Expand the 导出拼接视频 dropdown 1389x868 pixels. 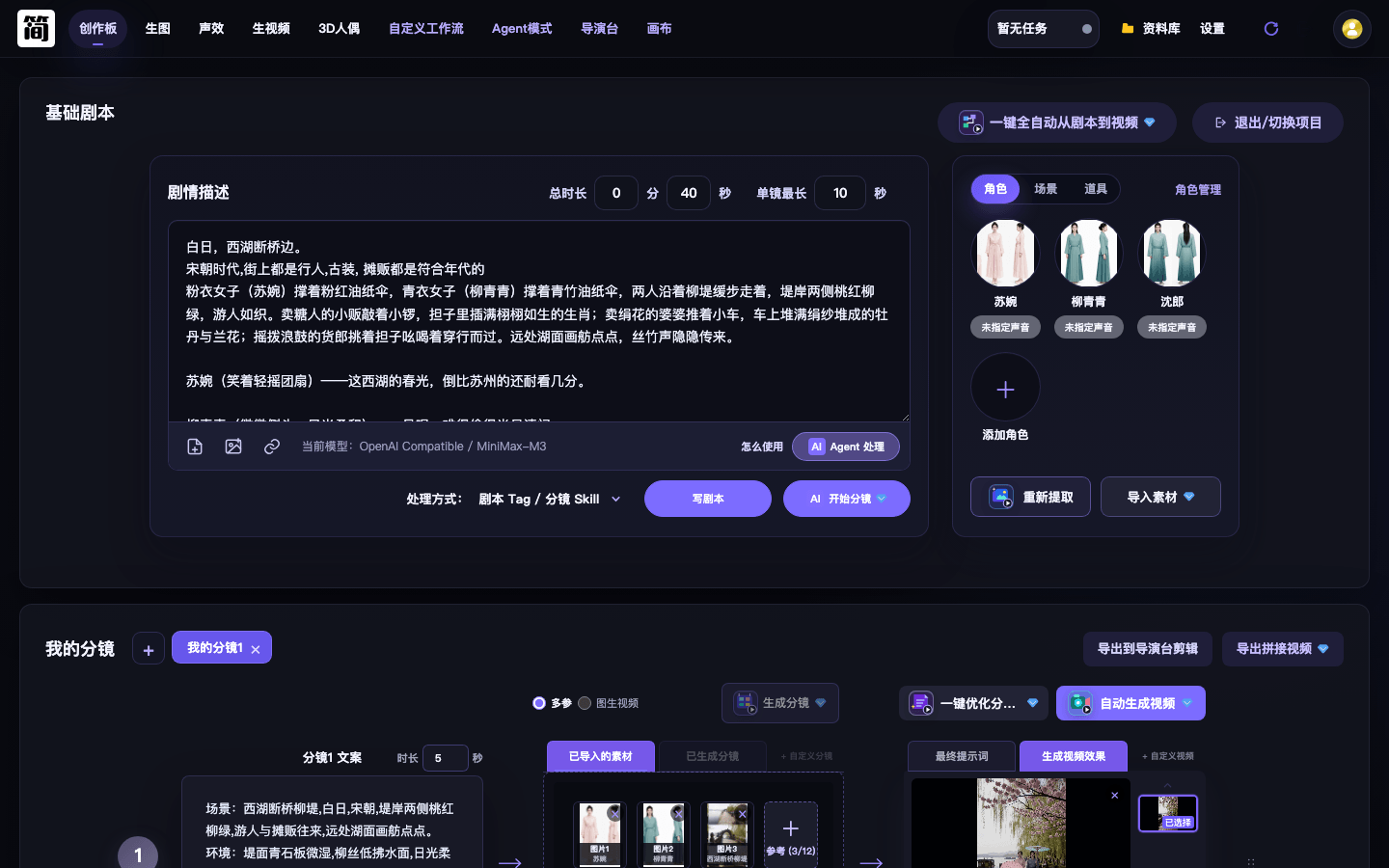click(x=1283, y=649)
